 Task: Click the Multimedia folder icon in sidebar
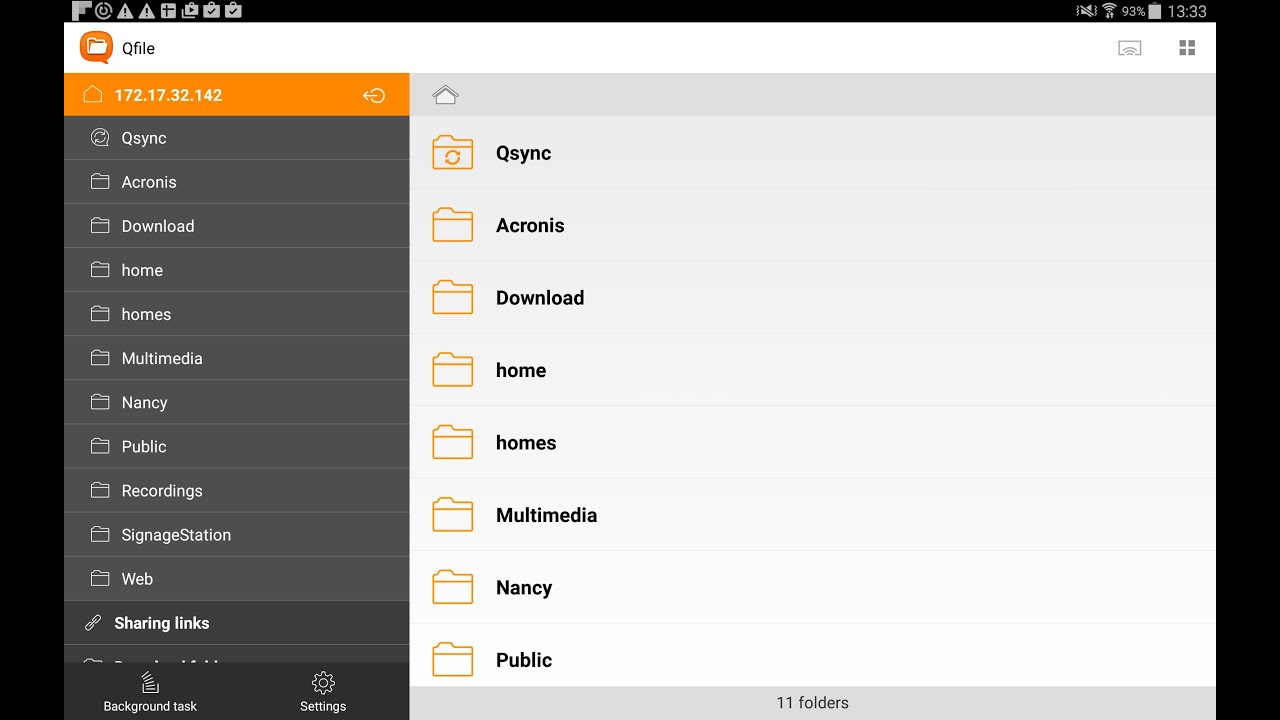(x=100, y=357)
